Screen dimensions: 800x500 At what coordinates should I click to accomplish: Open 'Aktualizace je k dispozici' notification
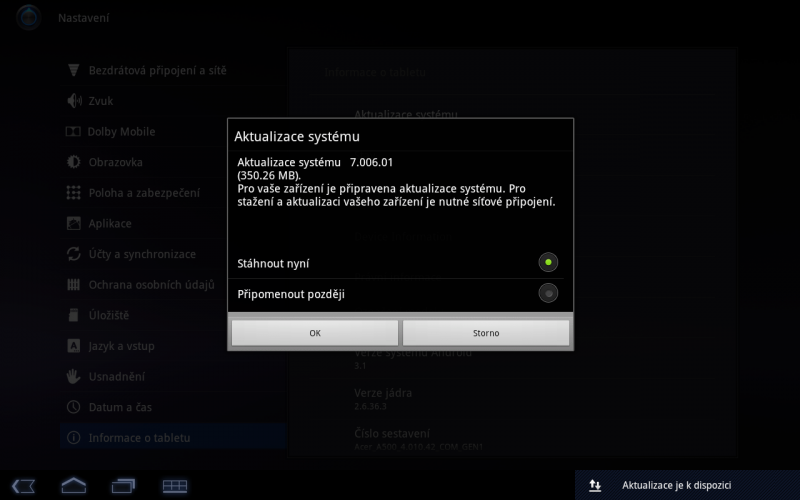pos(687,485)
